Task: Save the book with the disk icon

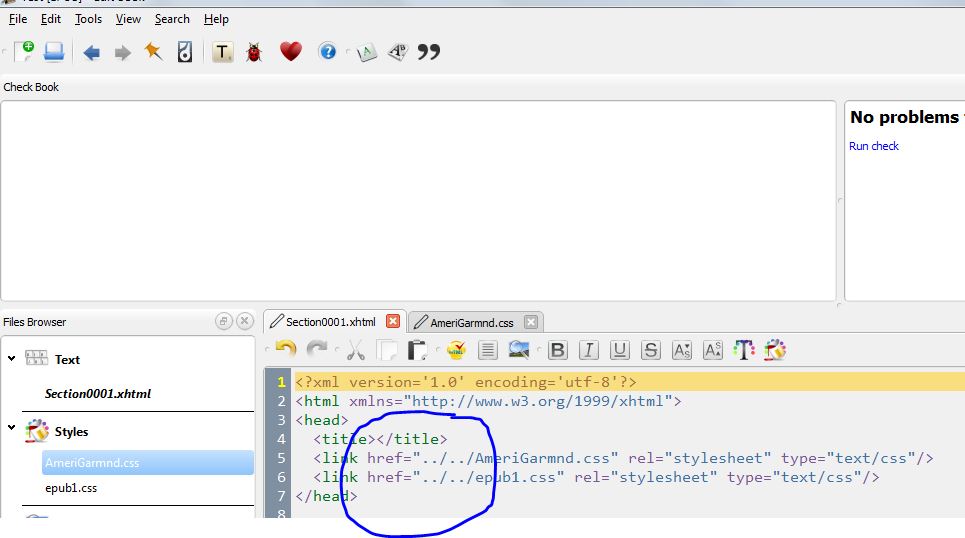Action: pyautogui.click(x=54, y=52)
